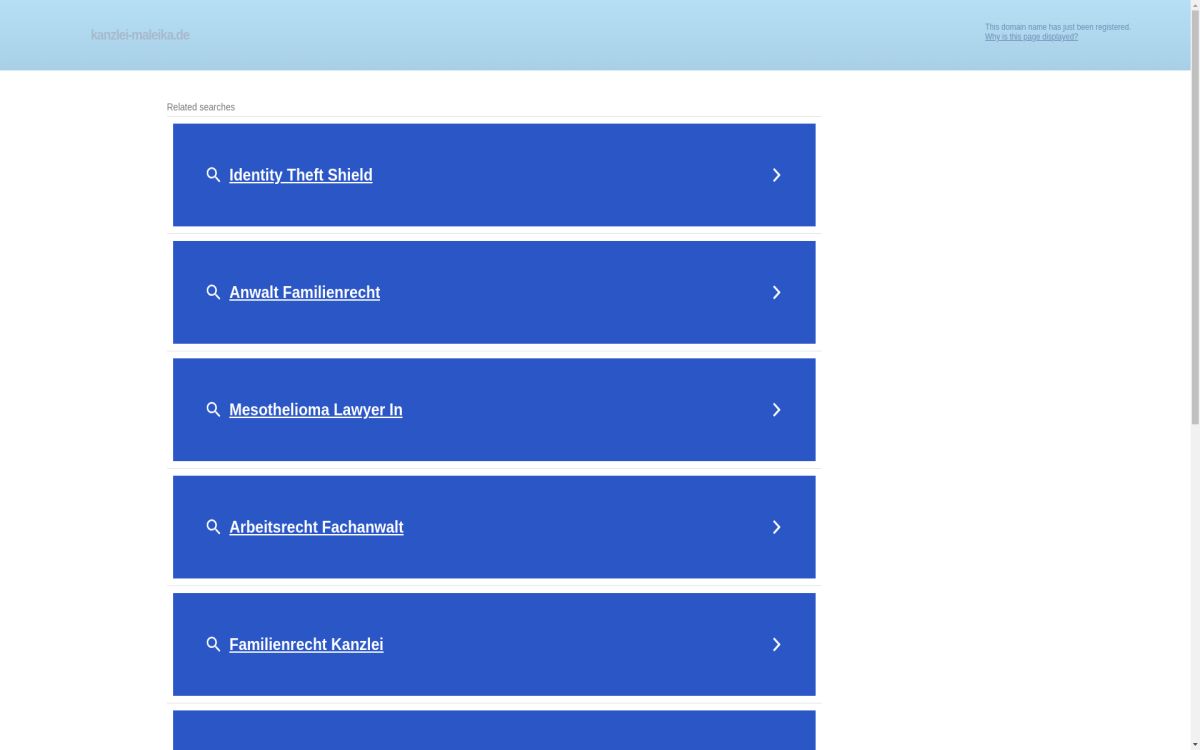Follow the Familienrecht Kanzlei link

(x=306, y=644)
